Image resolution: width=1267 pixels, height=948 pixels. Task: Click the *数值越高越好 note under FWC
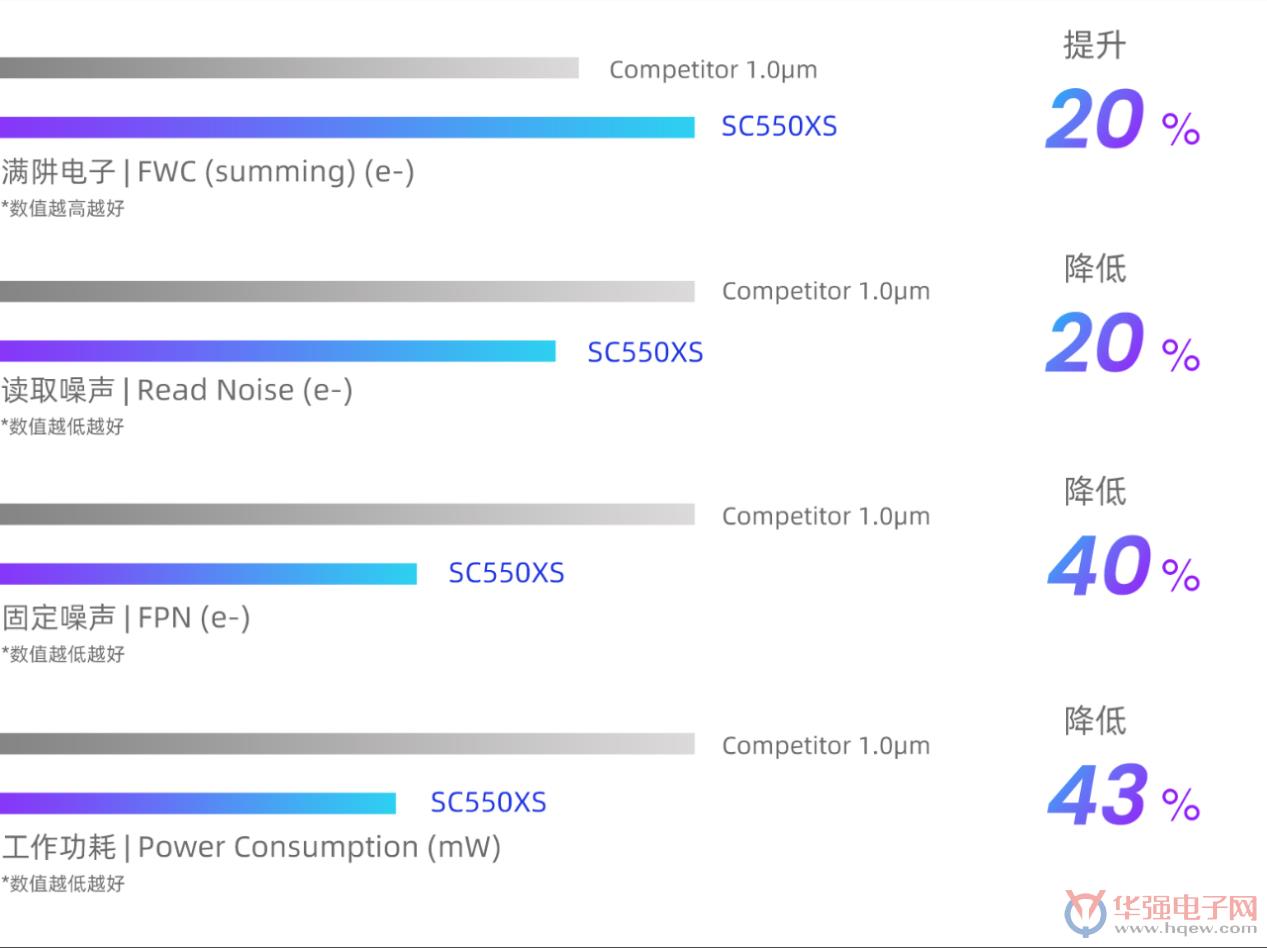pyautogui.click(x=63, y=209)
